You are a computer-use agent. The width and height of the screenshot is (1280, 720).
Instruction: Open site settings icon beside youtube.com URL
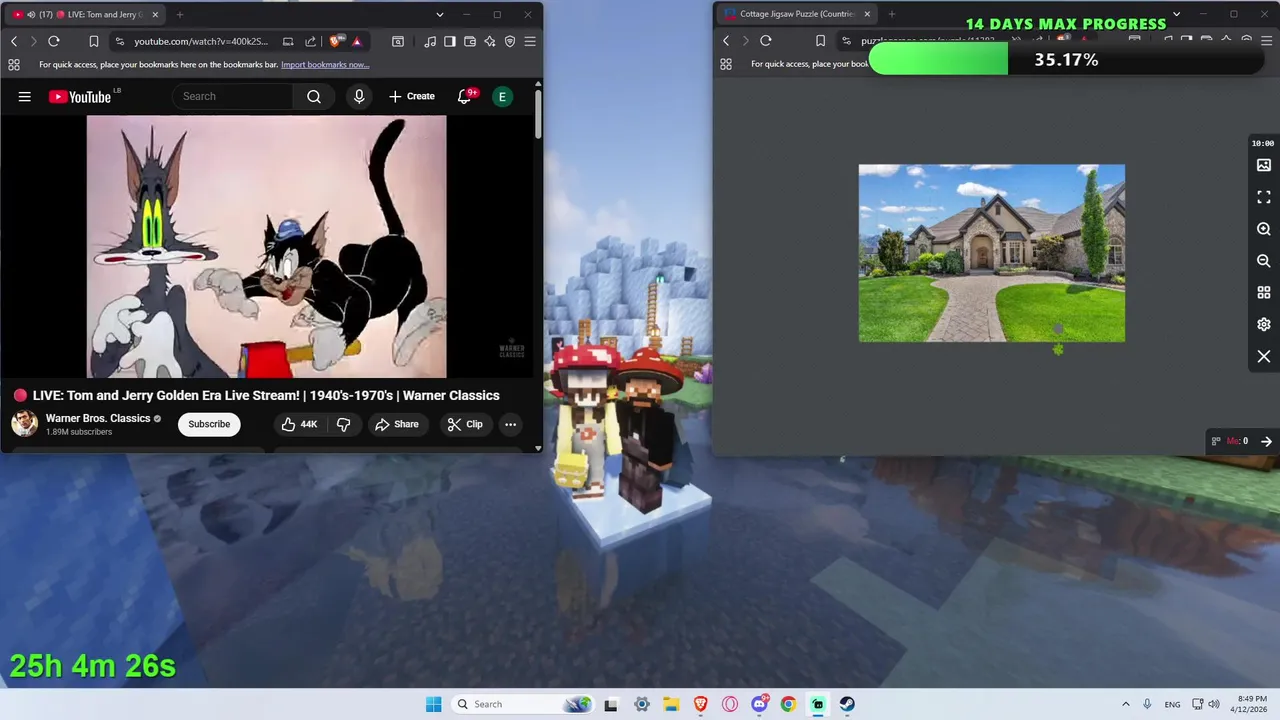[120, 41]
